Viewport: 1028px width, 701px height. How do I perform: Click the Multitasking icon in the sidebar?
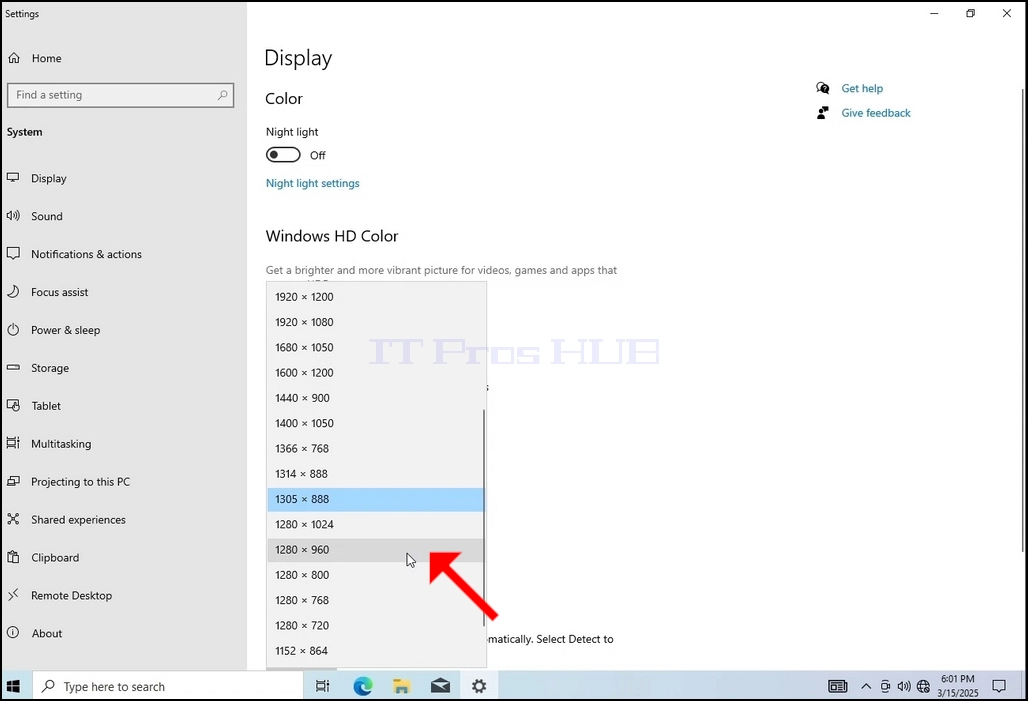[13, 443]
